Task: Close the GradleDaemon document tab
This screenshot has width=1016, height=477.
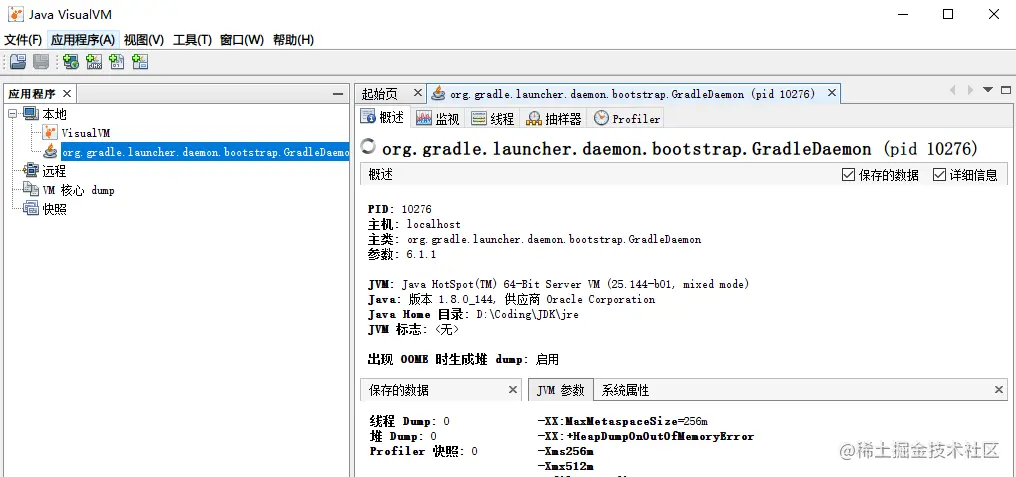Action: (x=831, y=93)
